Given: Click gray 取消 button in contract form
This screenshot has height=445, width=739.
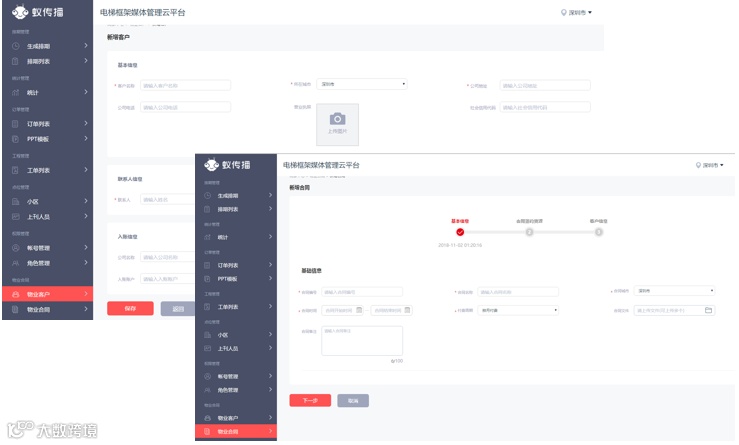Looking at the screenshot, I should tap(353, 401).
